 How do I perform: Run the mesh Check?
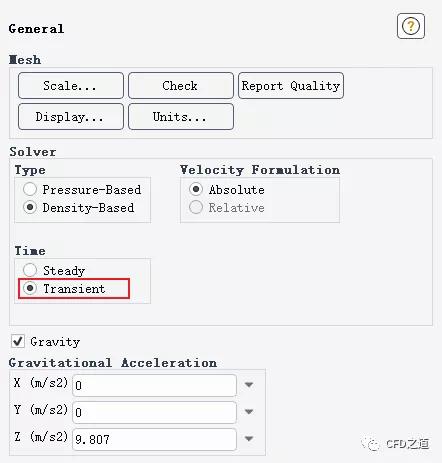(x=181, y=86)
